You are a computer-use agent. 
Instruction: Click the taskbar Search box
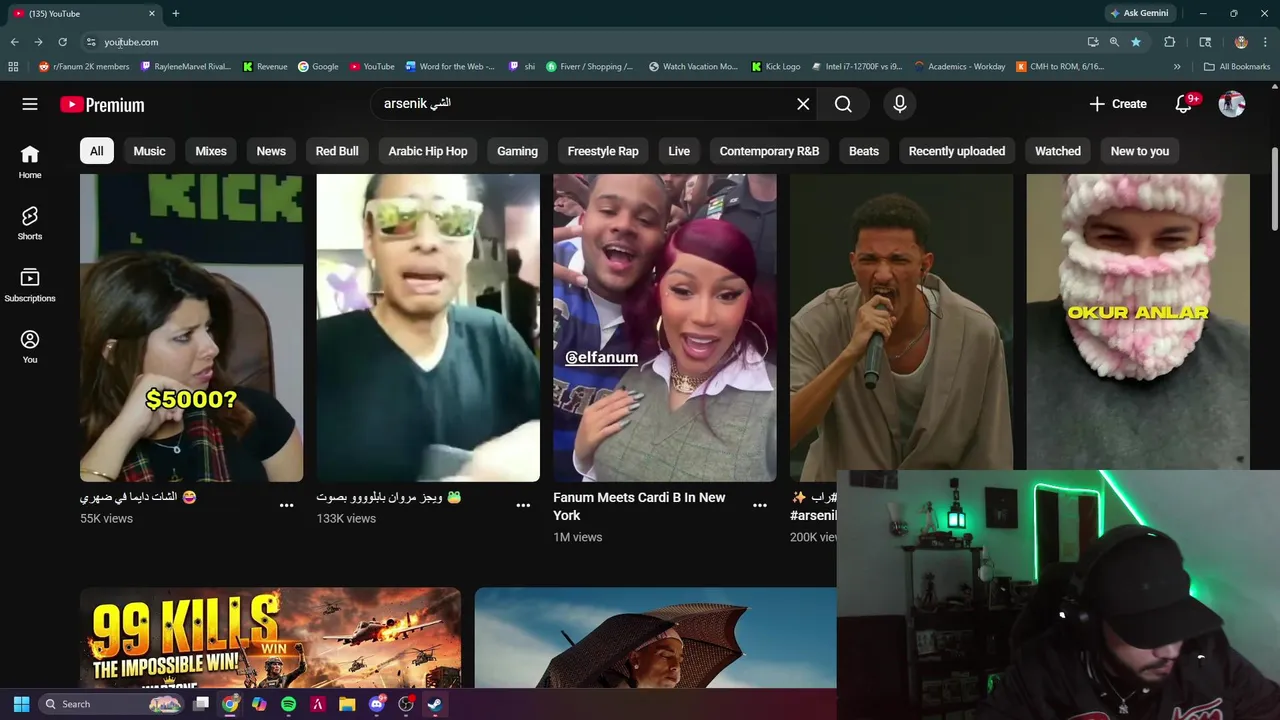coord(111,704)
